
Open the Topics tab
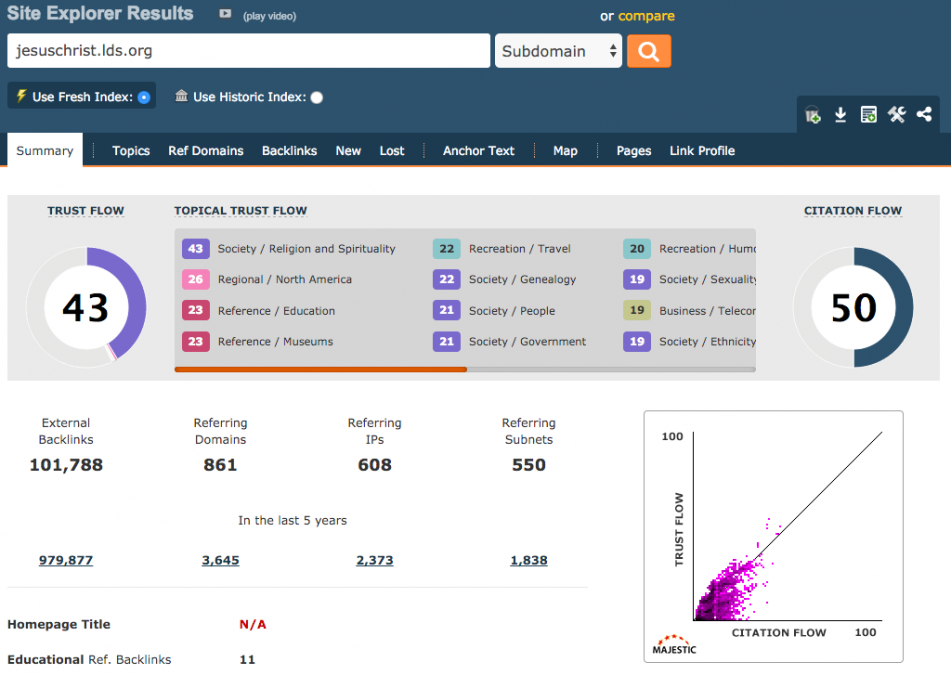tap(131, 150)
